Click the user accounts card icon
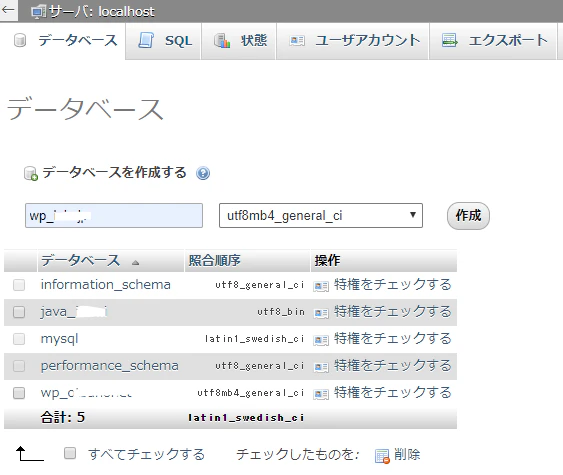 coord(297,41)
